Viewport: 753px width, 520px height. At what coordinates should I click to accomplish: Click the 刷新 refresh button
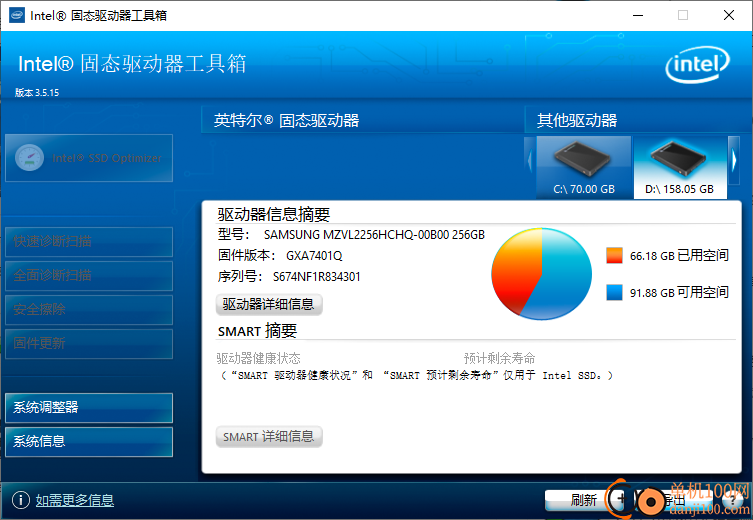583,500
